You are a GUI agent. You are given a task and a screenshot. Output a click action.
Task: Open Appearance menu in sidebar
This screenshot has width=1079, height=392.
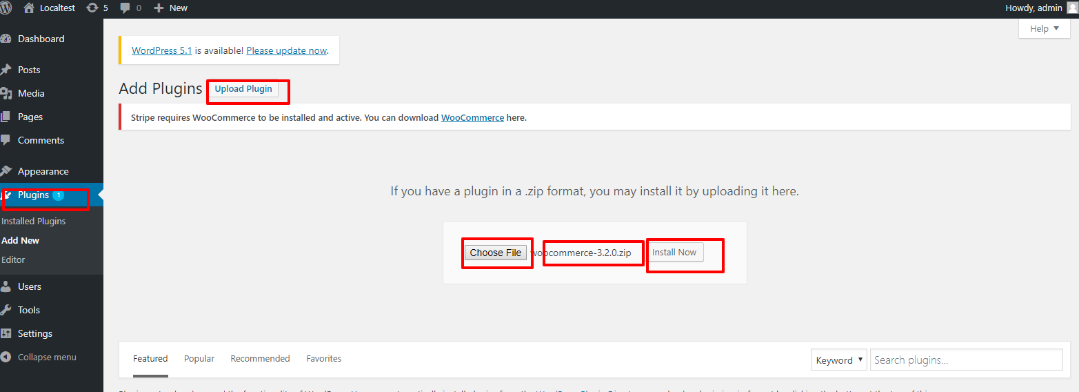pos(43,171)
